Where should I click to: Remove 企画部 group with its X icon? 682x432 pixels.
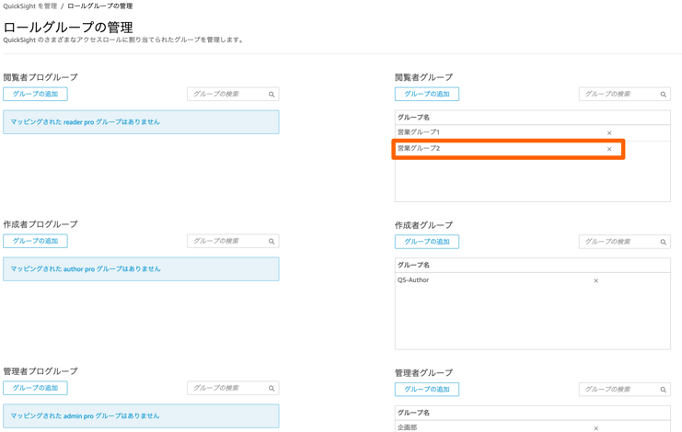point(596,429)
